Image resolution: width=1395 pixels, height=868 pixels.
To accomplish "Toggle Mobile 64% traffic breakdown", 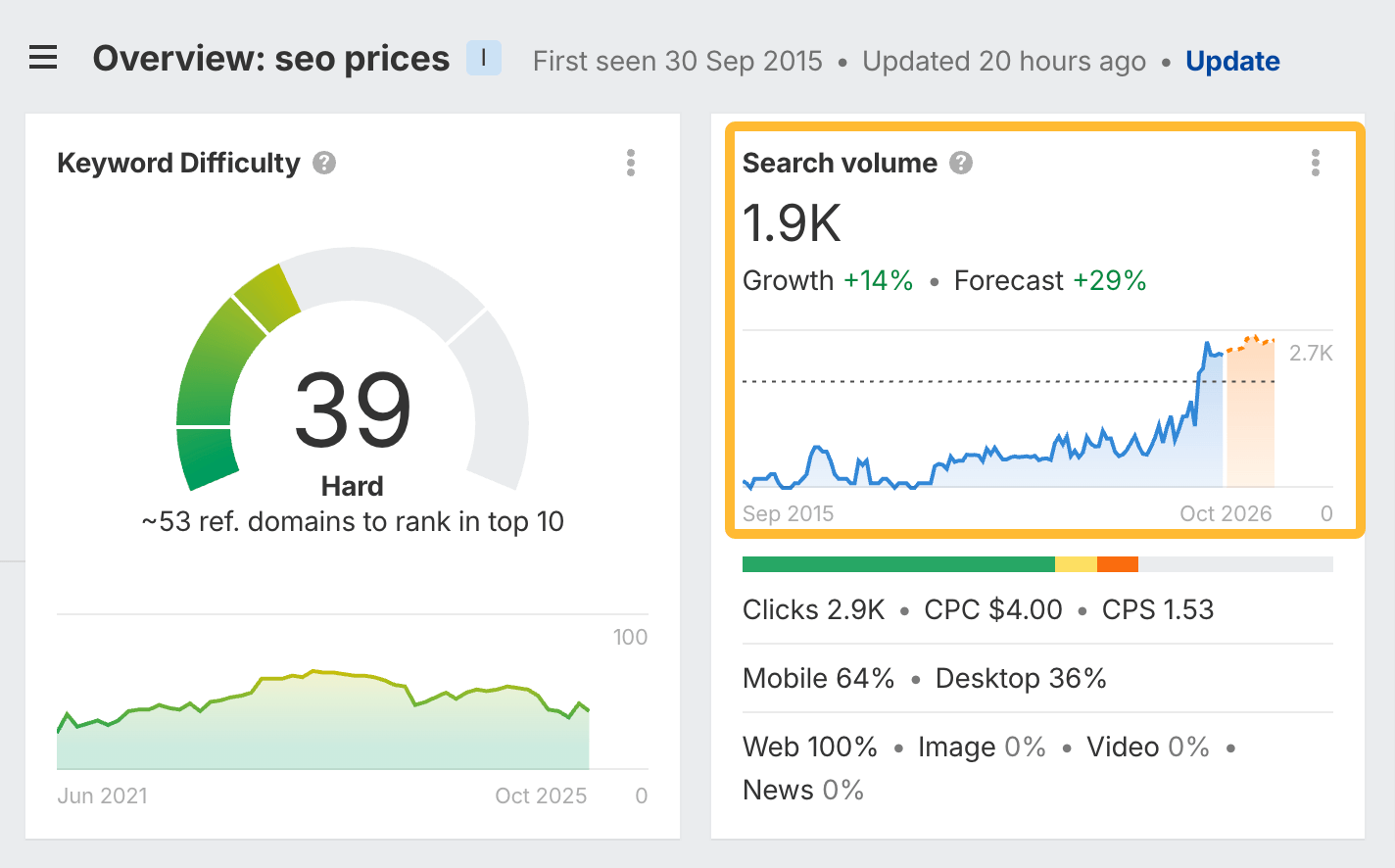I will [818, 678].
